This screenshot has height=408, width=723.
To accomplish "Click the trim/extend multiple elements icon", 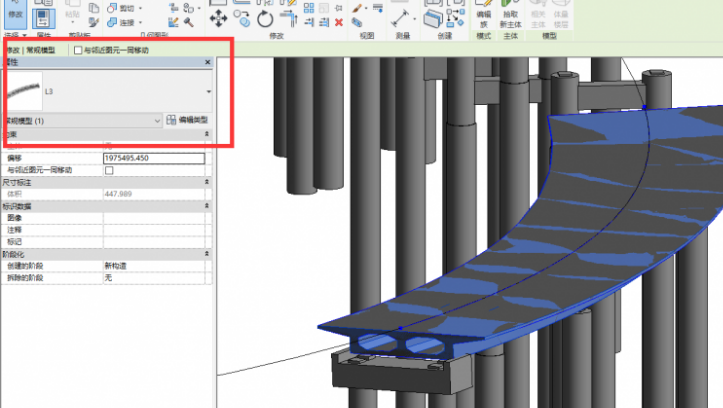I will (324, 22).
